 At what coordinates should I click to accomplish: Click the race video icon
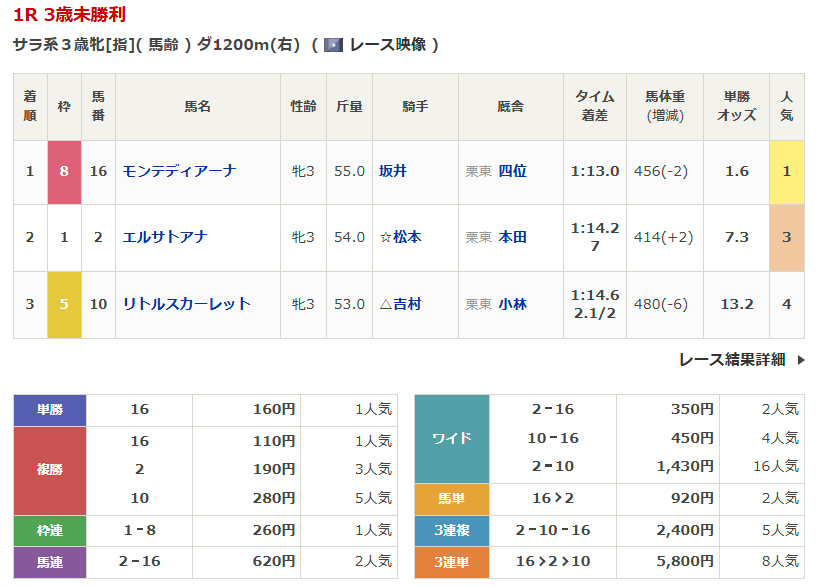pos(334,45)
